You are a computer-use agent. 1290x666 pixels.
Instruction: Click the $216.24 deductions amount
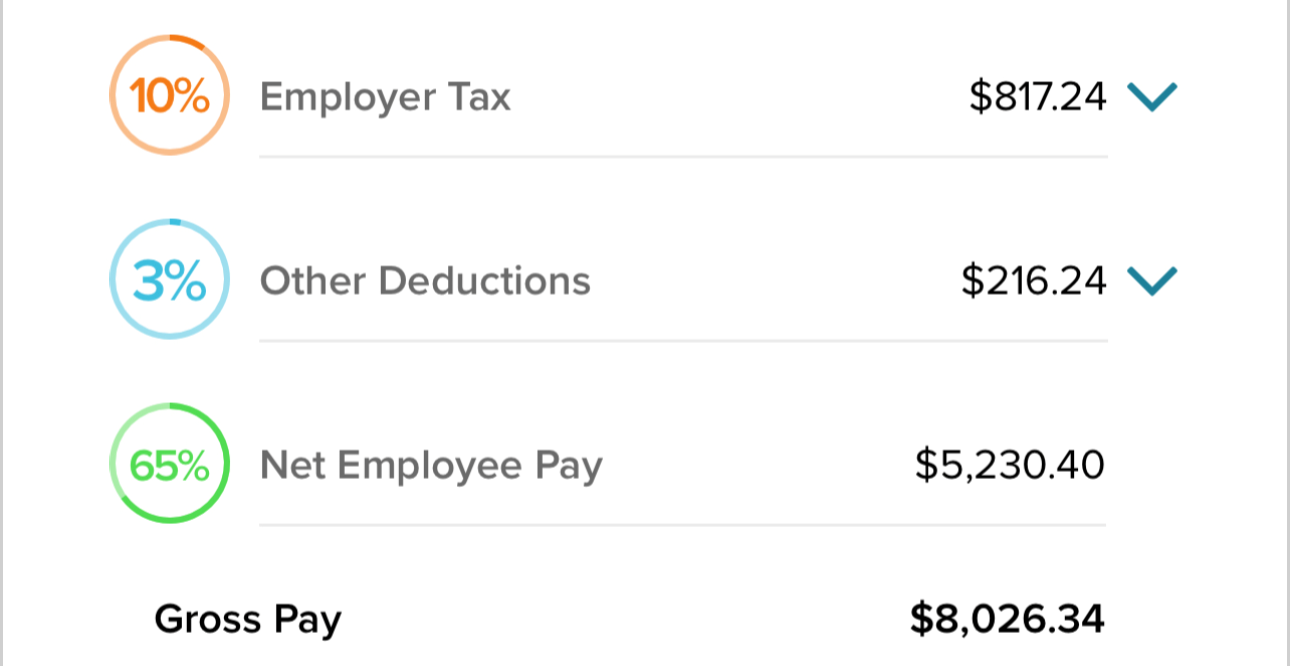[1034, 281]
